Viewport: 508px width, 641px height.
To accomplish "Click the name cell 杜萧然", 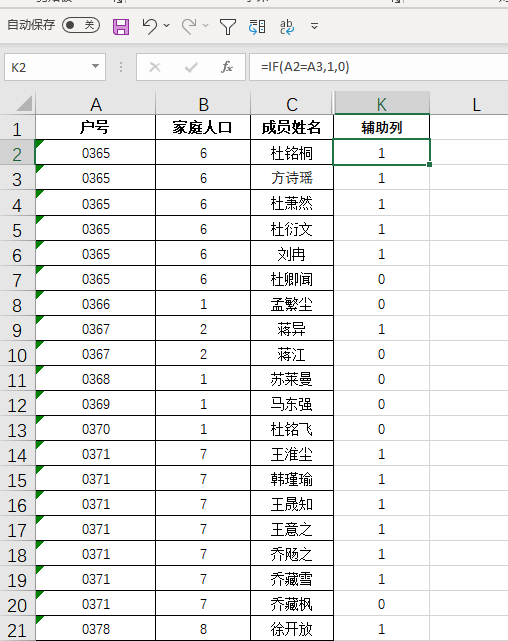I will point(292,204).
